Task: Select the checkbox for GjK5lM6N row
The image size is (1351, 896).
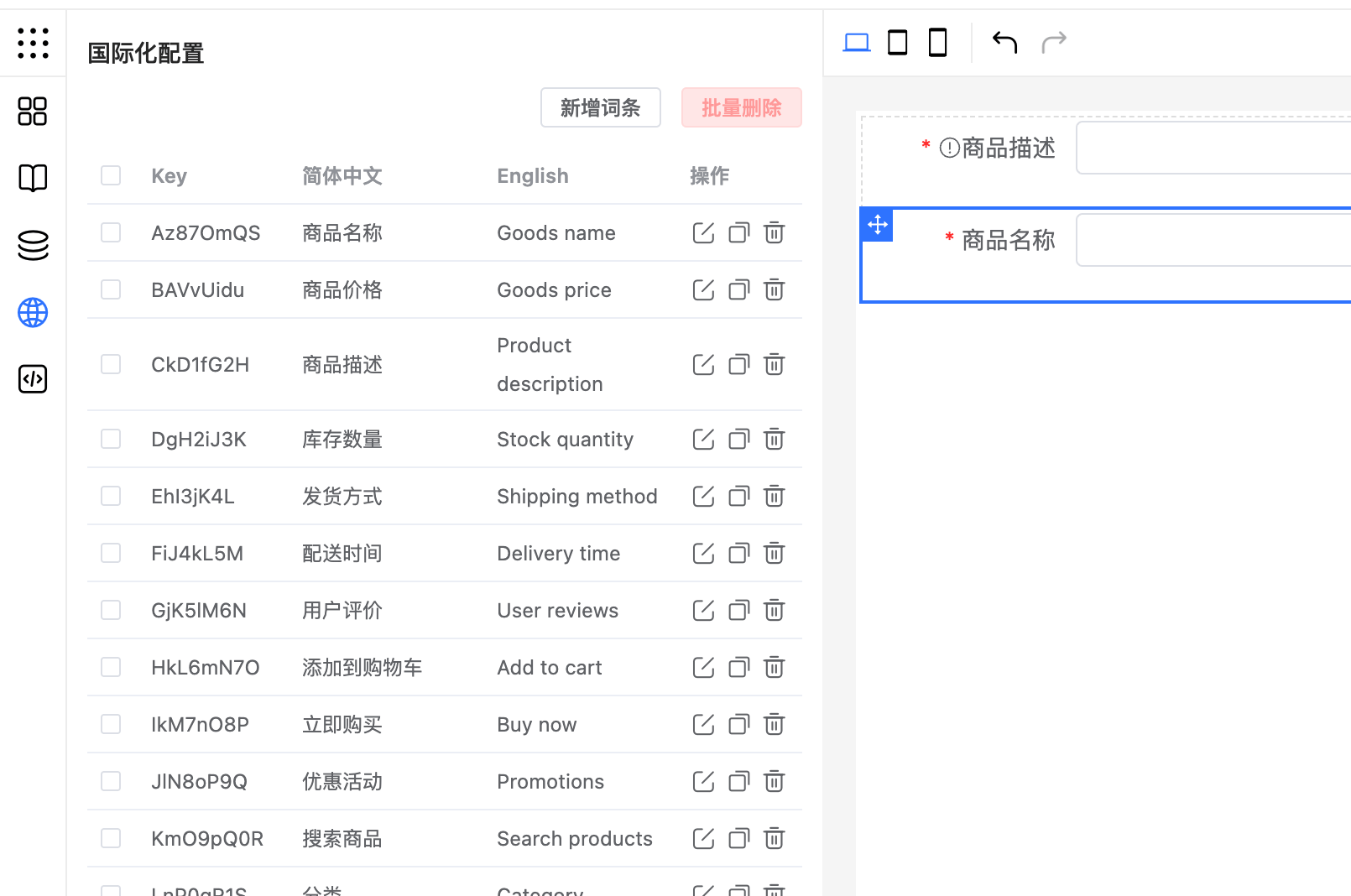Action: (111, 610)
